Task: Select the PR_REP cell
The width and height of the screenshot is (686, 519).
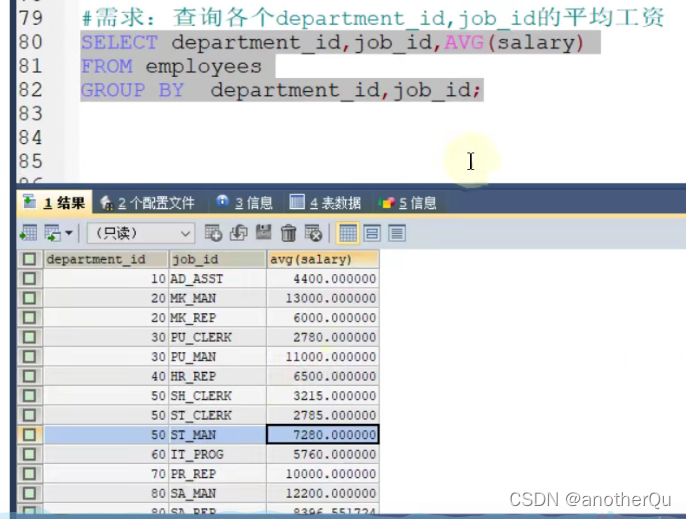Action: coord(217,474)
